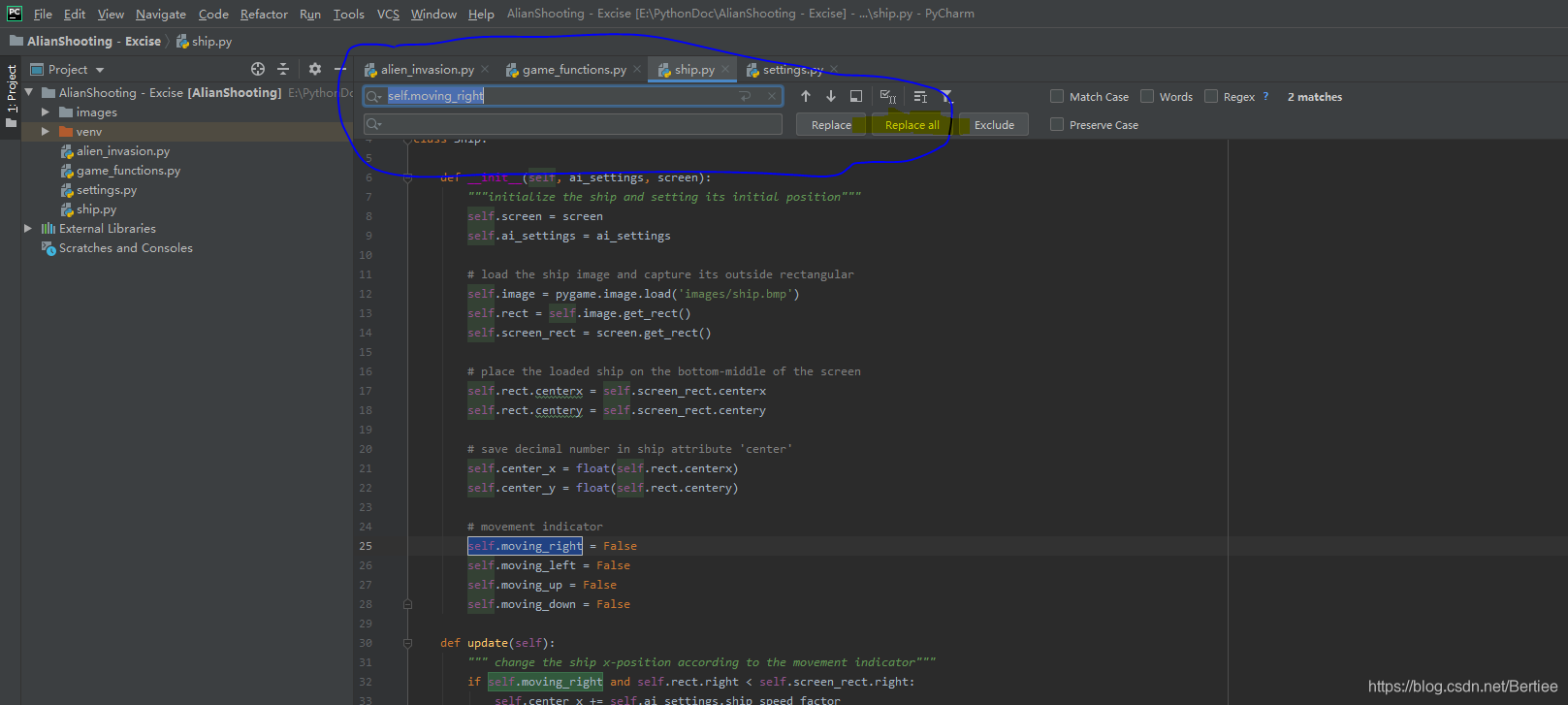Select game_functions.py in Project tree
Viewport: 1568px width, 705px height.
coord(129,171)
